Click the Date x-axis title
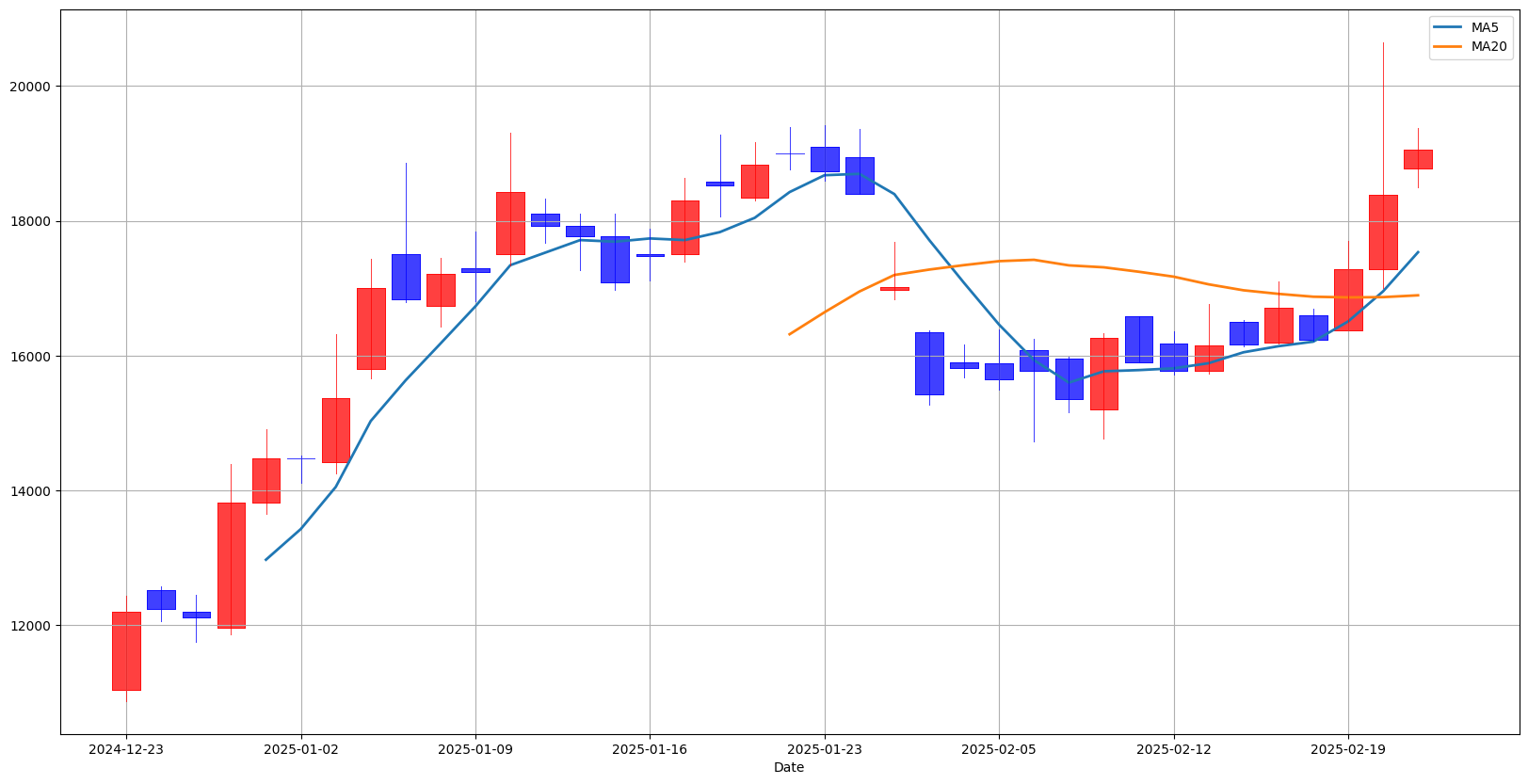 click(x=789, y=768)
